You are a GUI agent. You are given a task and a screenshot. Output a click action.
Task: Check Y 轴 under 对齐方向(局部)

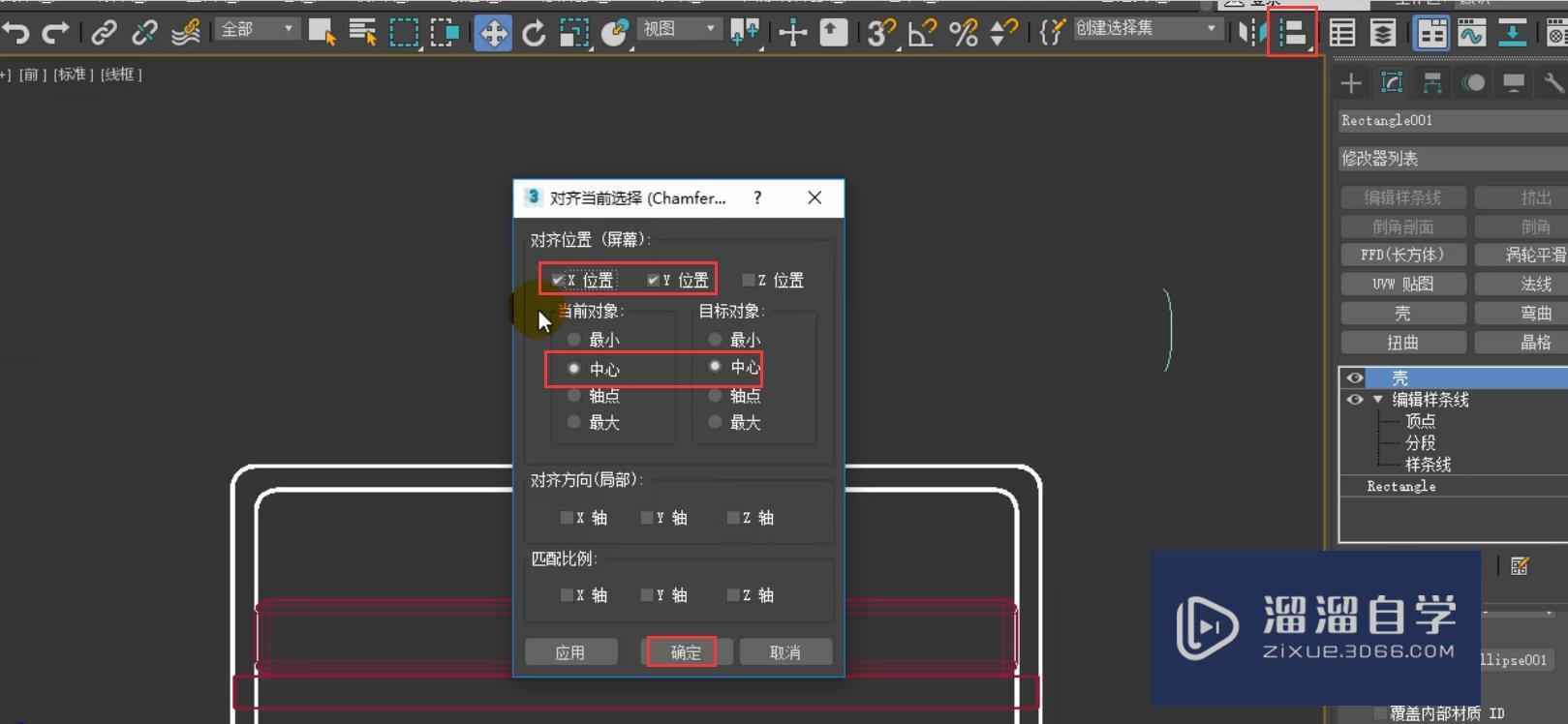click(647, 518)
